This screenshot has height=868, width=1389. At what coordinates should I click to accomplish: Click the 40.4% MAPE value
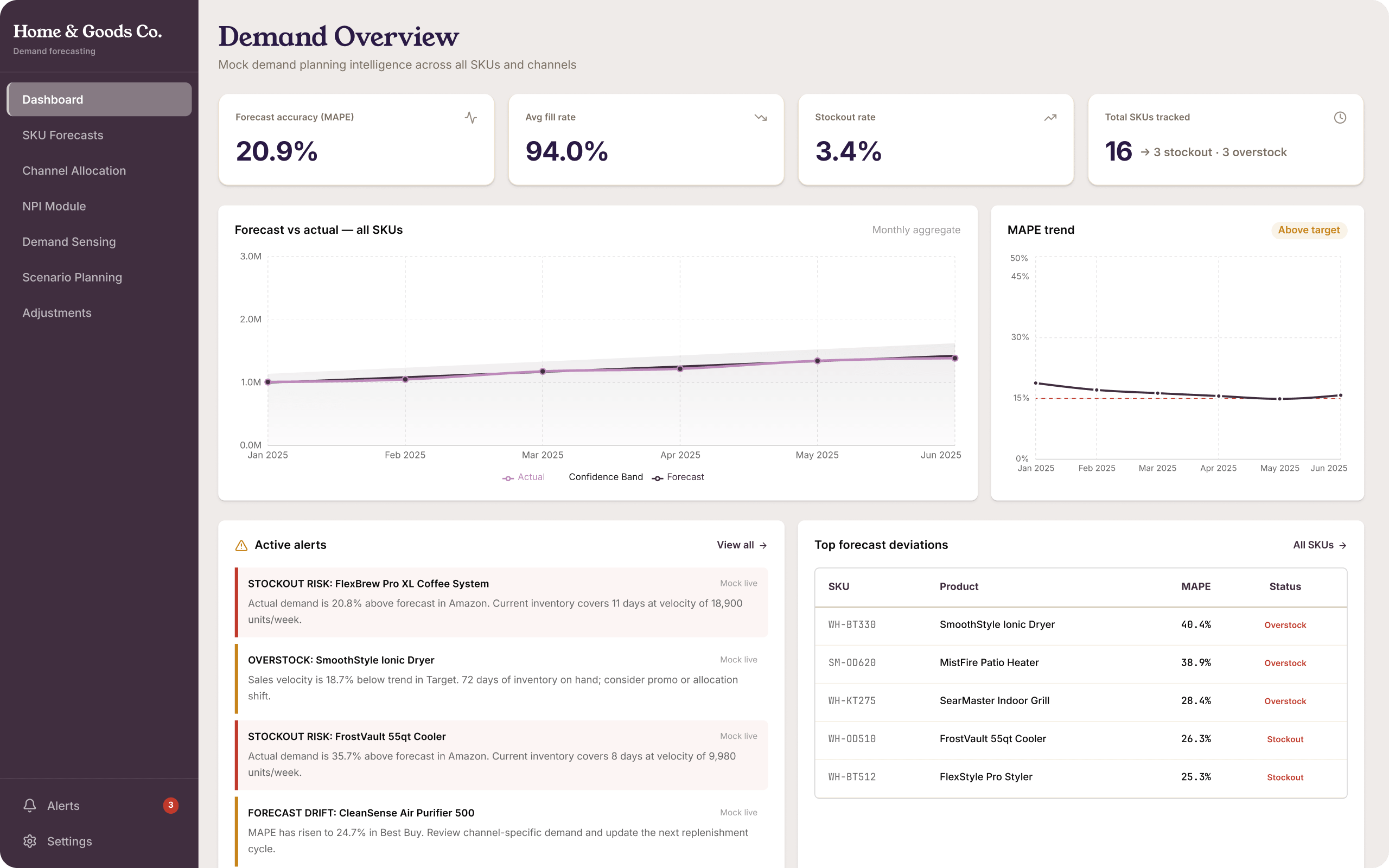point(1196,624)
